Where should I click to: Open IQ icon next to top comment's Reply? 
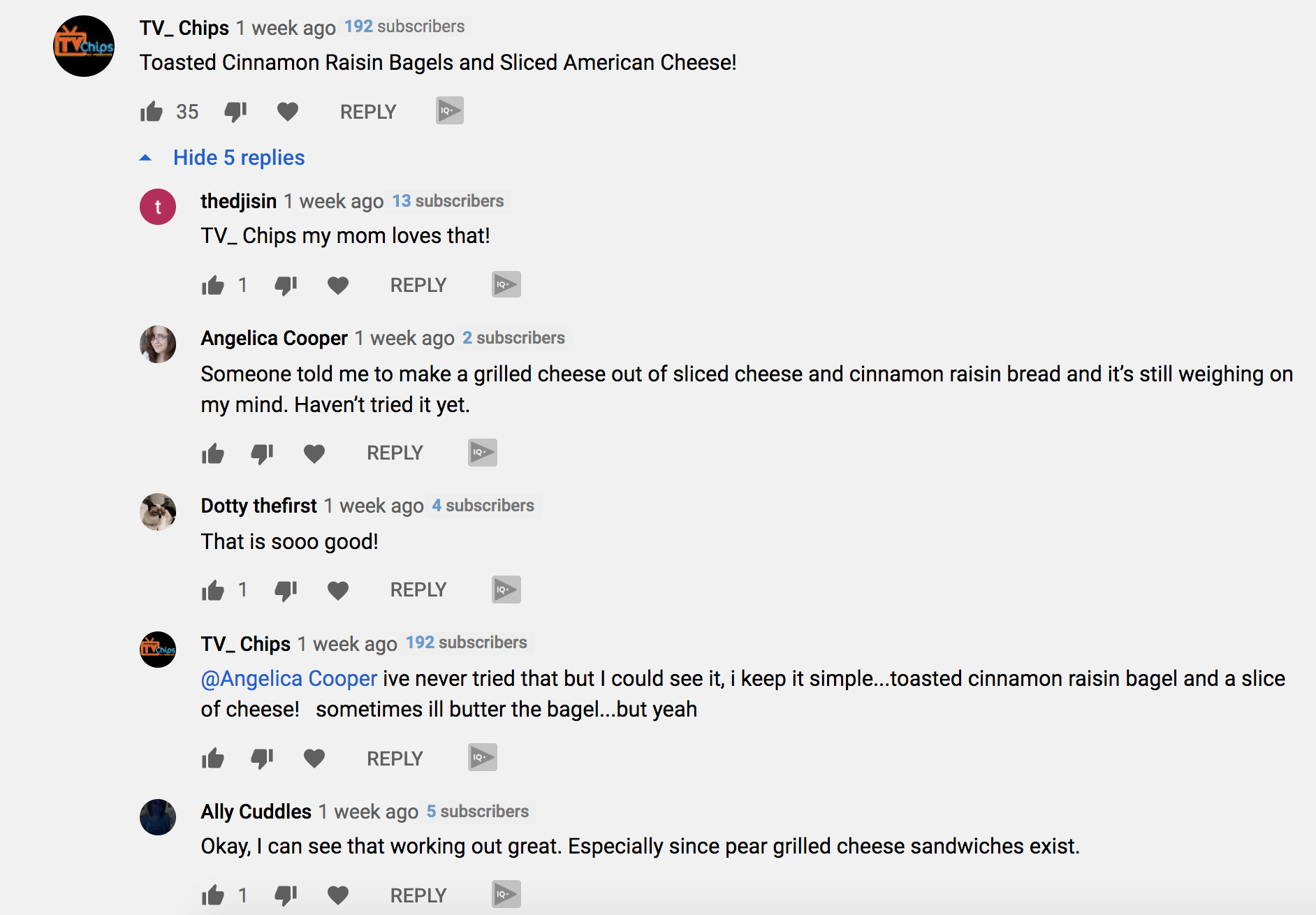pyautogui.click(x=450, y=110)
